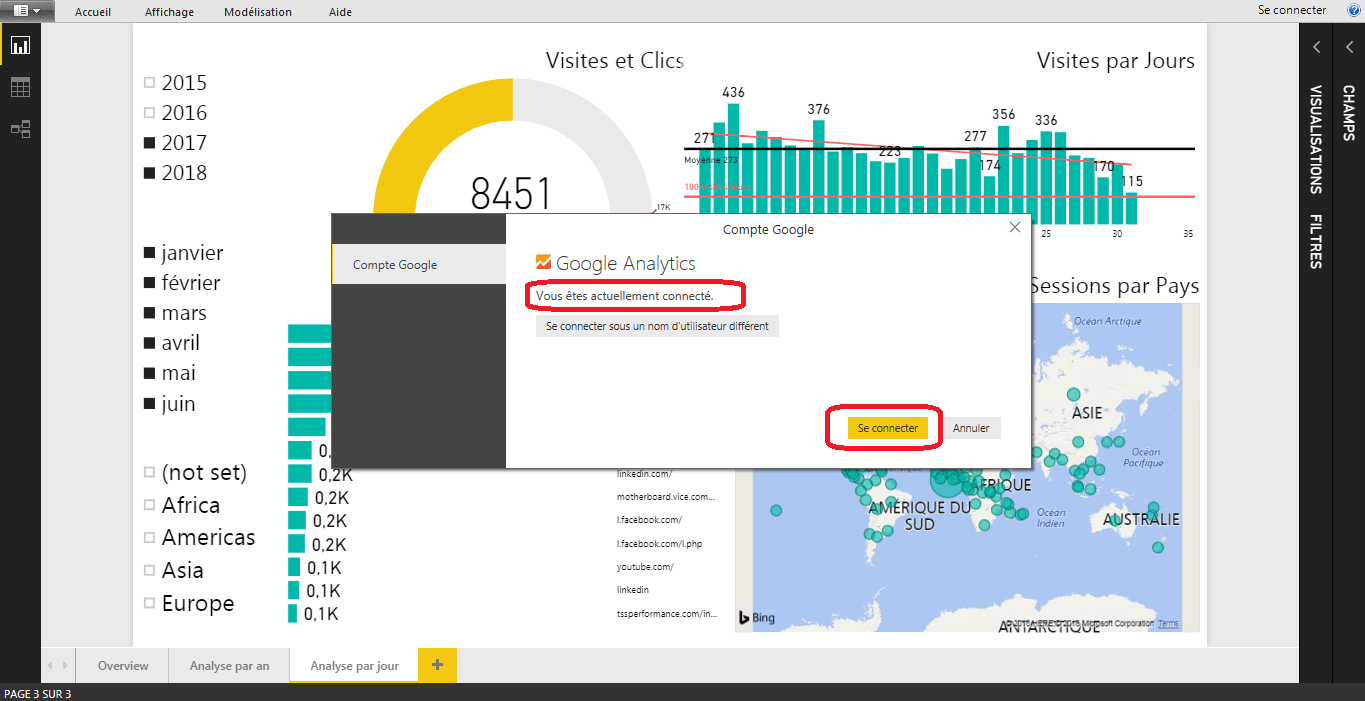
Task: Cancel the dialog with Annuler
Action: point(971,428)
